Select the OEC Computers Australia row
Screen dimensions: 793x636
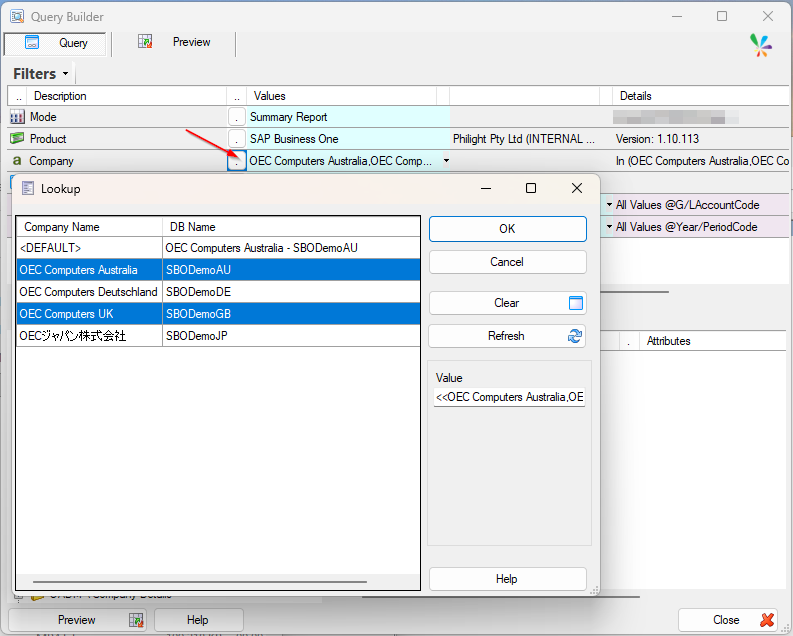(x=218, y=269)
